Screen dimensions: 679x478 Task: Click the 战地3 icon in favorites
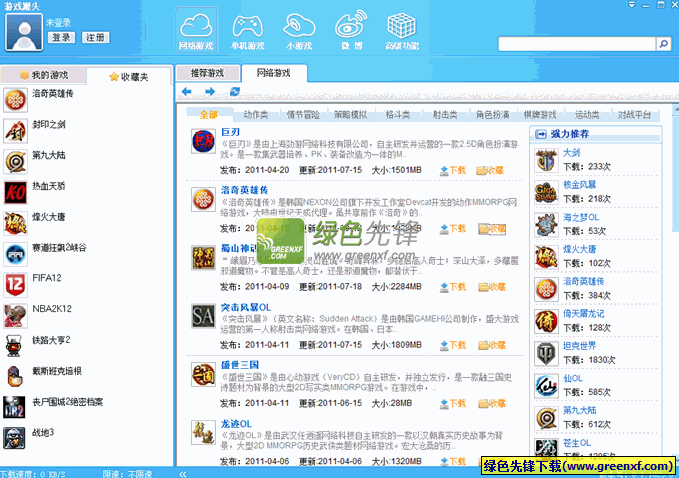tap(14, 438)
